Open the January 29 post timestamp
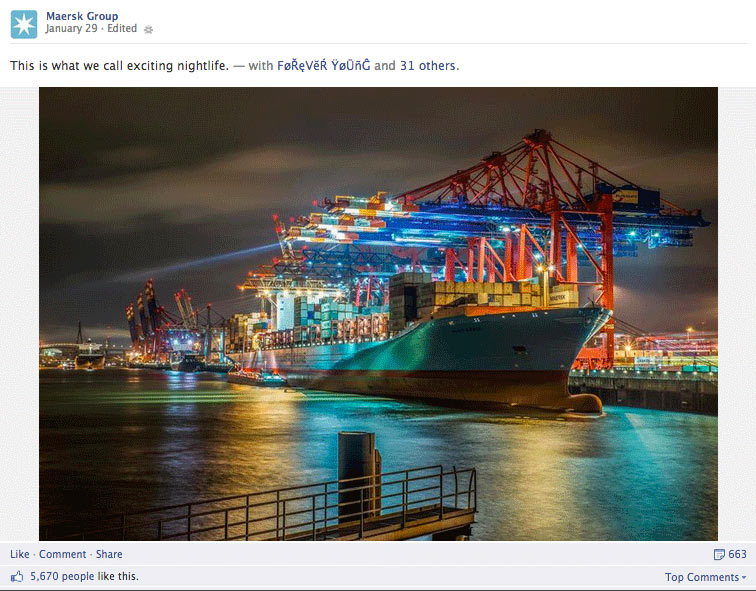 (x=71, y=28)
